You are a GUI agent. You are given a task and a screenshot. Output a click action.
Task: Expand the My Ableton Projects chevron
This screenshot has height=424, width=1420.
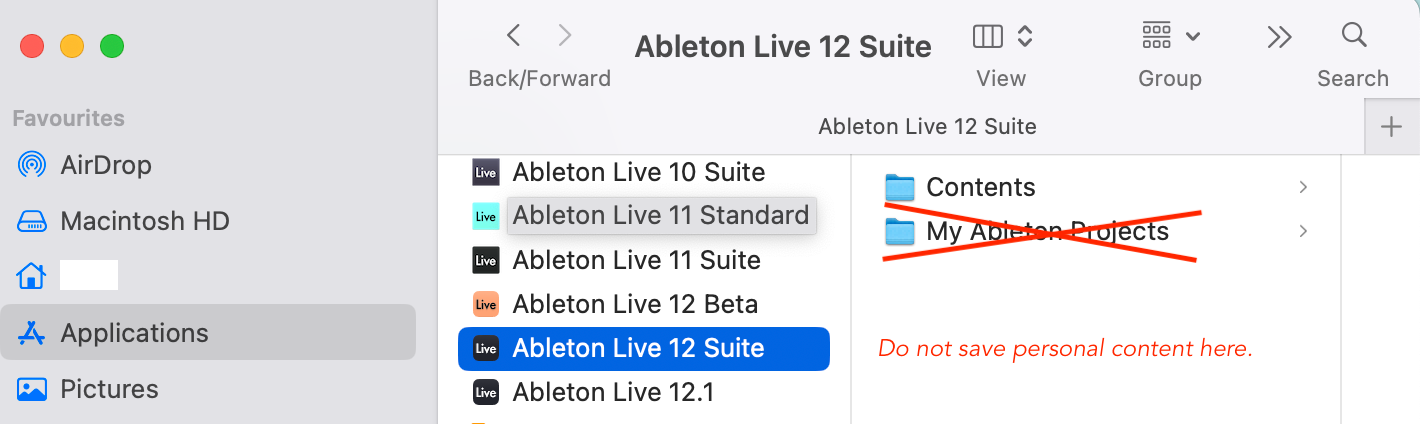pyautogui.click(x=1303, y=231)
